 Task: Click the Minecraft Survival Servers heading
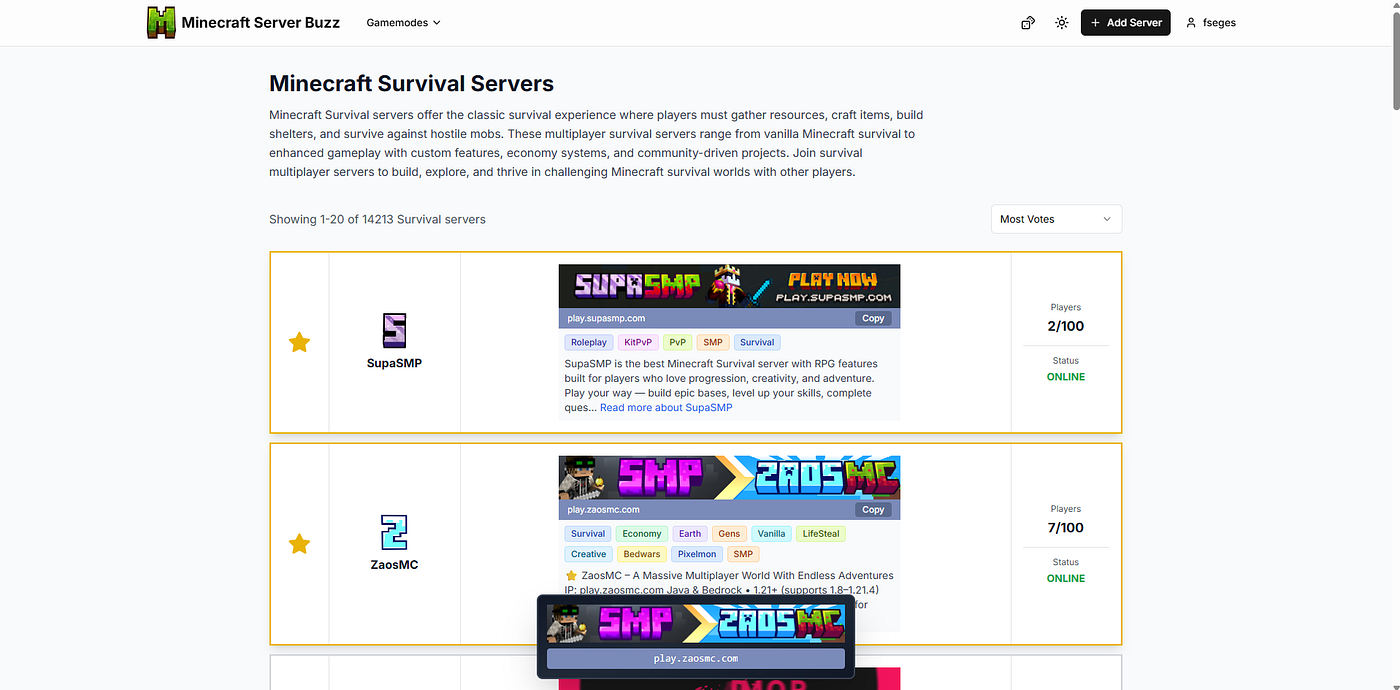click(x=412, y=84)
